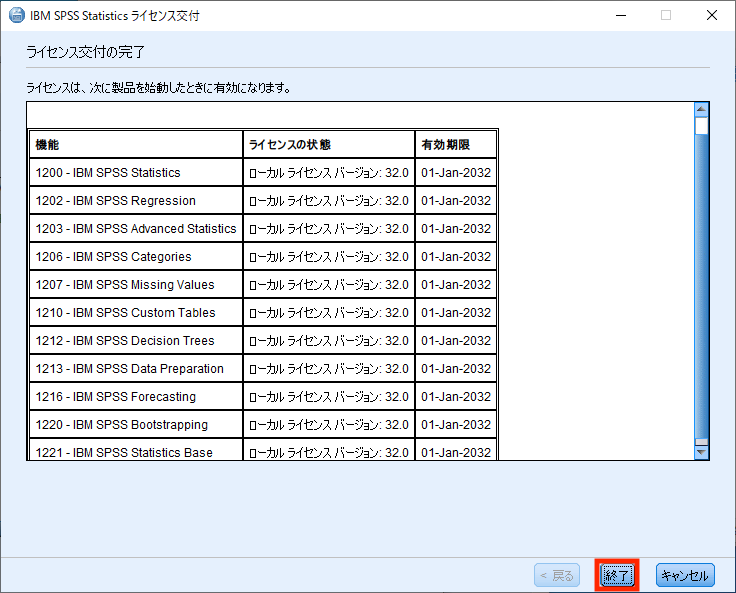This screenshot has height=593, width=736.
Task: Select row 1221 - IBM SPSS Statistics Base
Action: click(x=263, y=450)
